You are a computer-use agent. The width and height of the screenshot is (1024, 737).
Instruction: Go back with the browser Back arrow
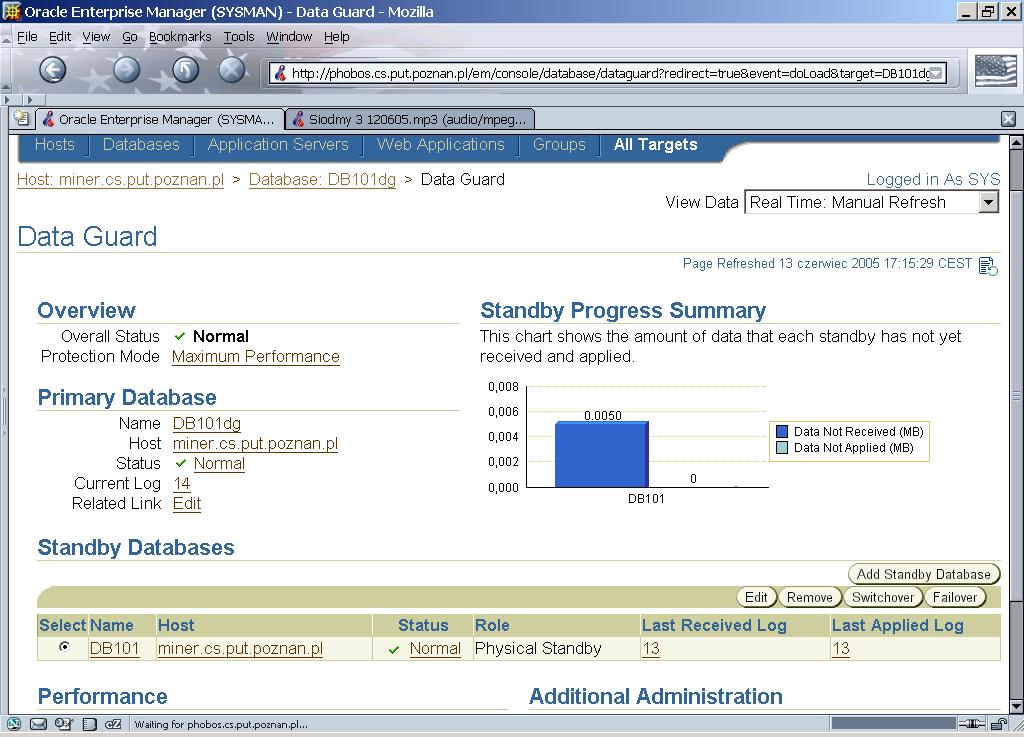[x=53, y=69]
